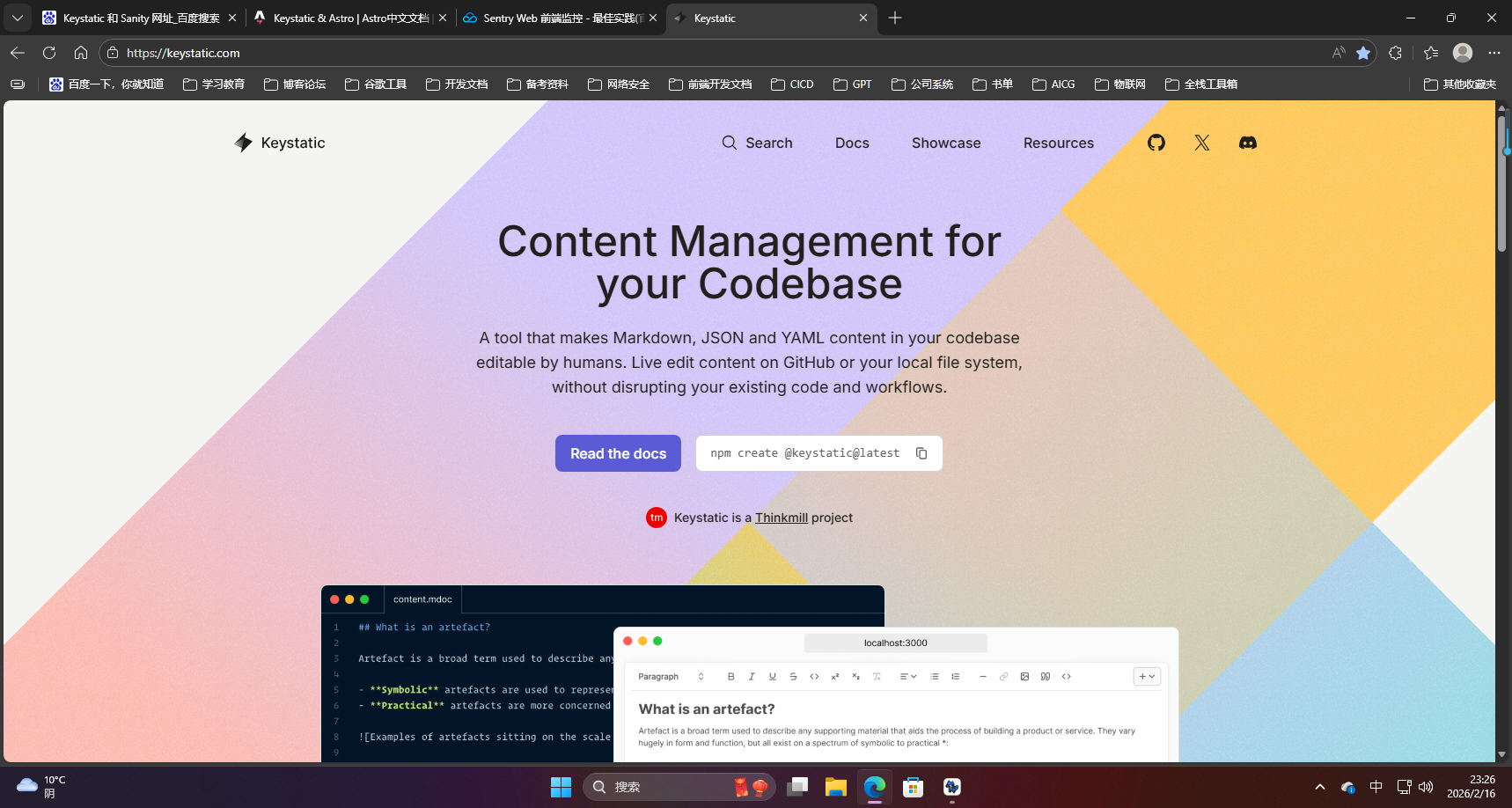Open the 百度一下 bookmark

point(106,84)
